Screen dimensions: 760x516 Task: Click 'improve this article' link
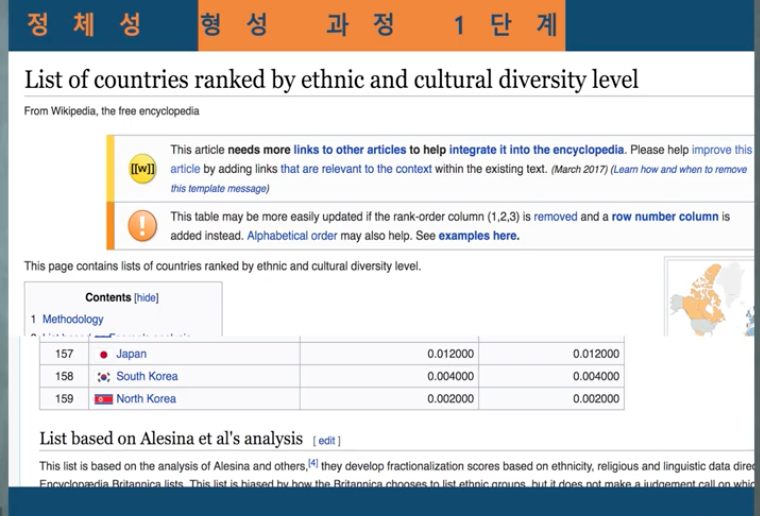coord(722,150)
